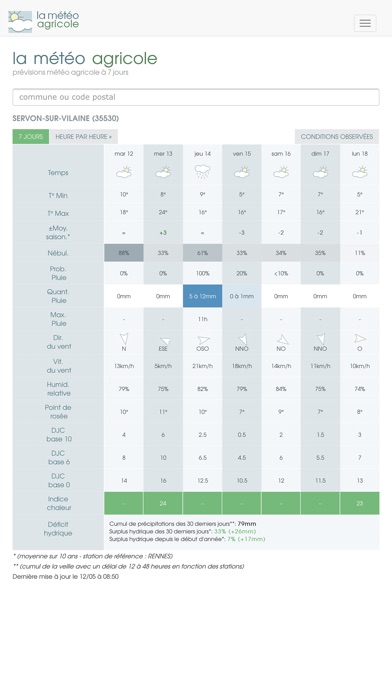Select the sam 16 column header
Image resolution: width=392 pixels, height=696 pixels.
[x=281, y=154]
